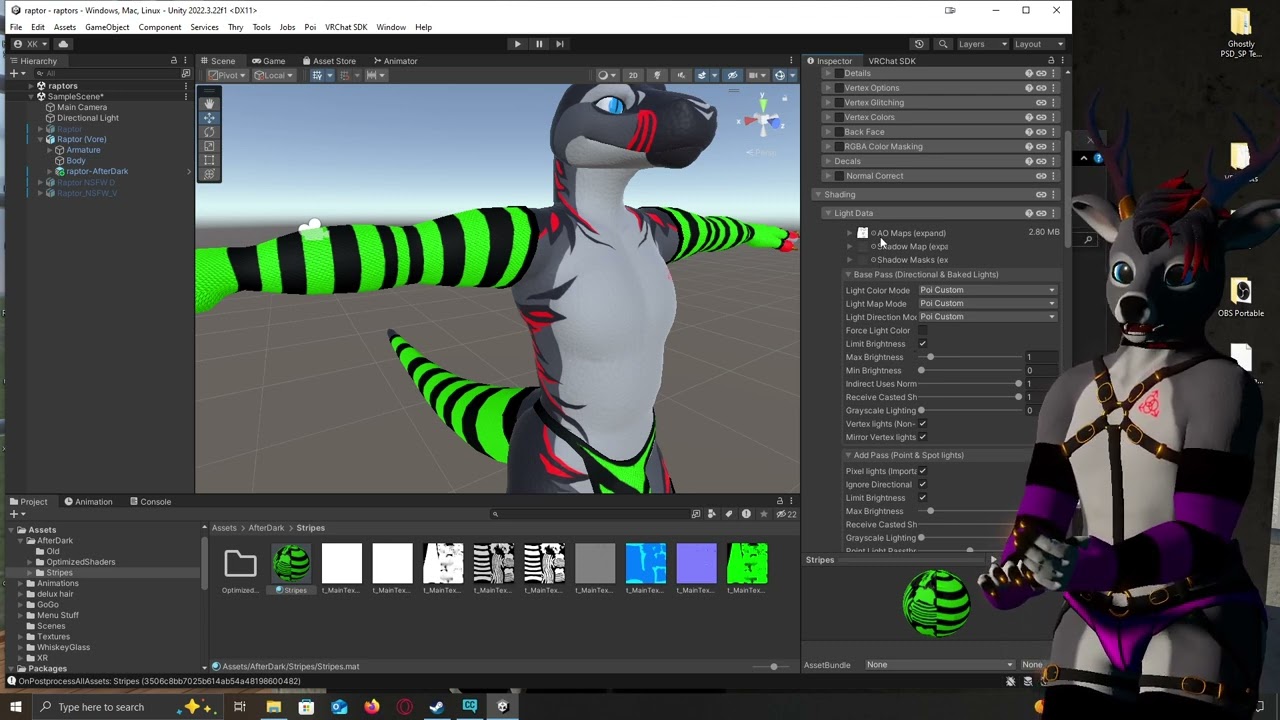Toggle Limit Brightness checkbox in Base Pass
1280x720 pixels.
point(922,344)
